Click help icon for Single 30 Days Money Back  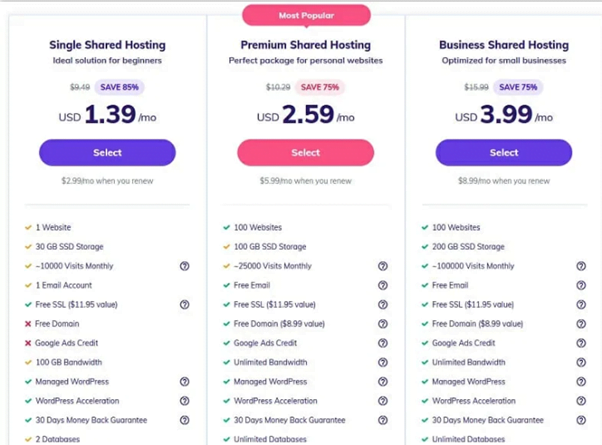point(185,420)
